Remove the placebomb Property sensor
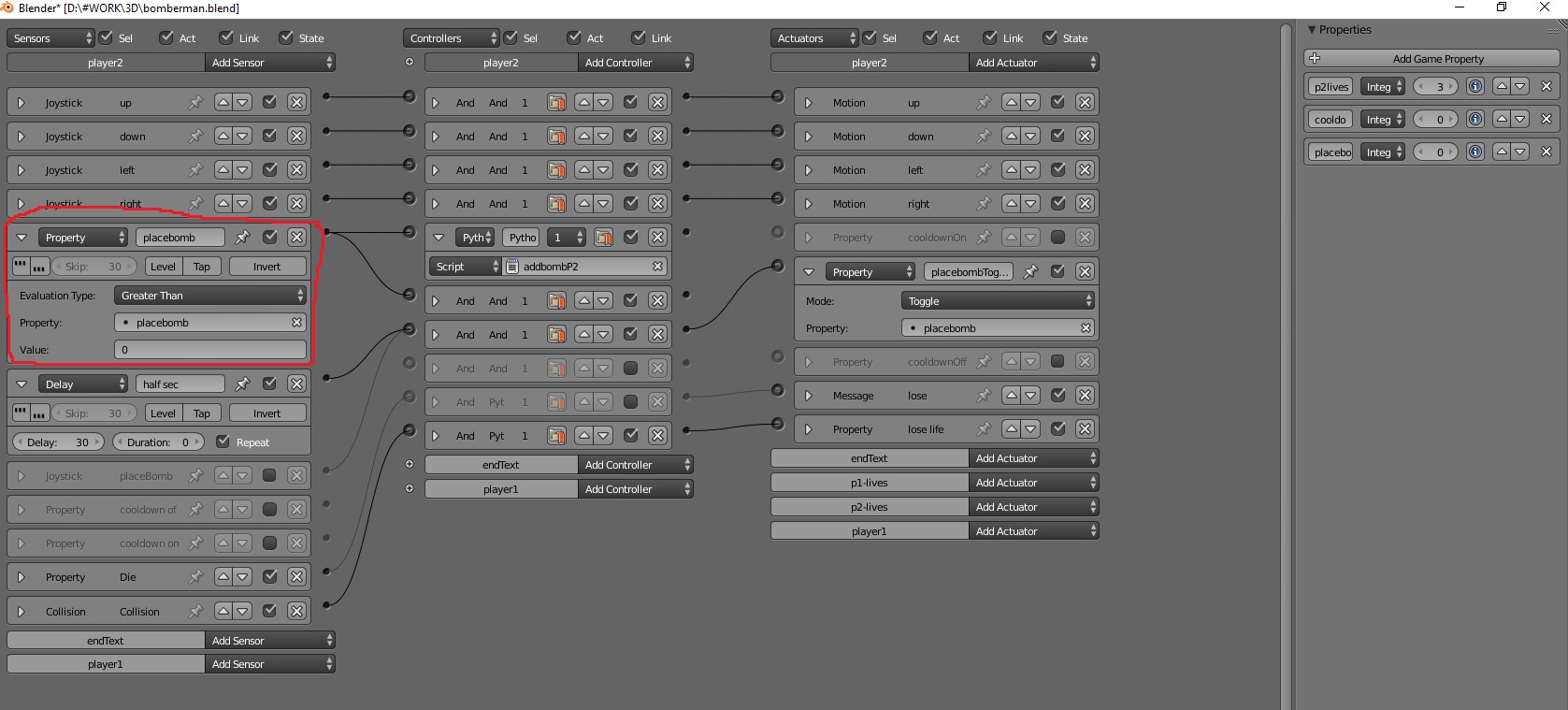This screenshot has width=1568, height=710. coord(296,238)
